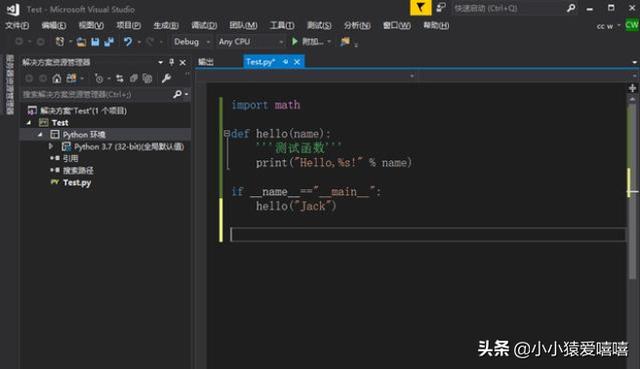
Task: Select the 搜索路径 tree item
Action: coord(78,170)
